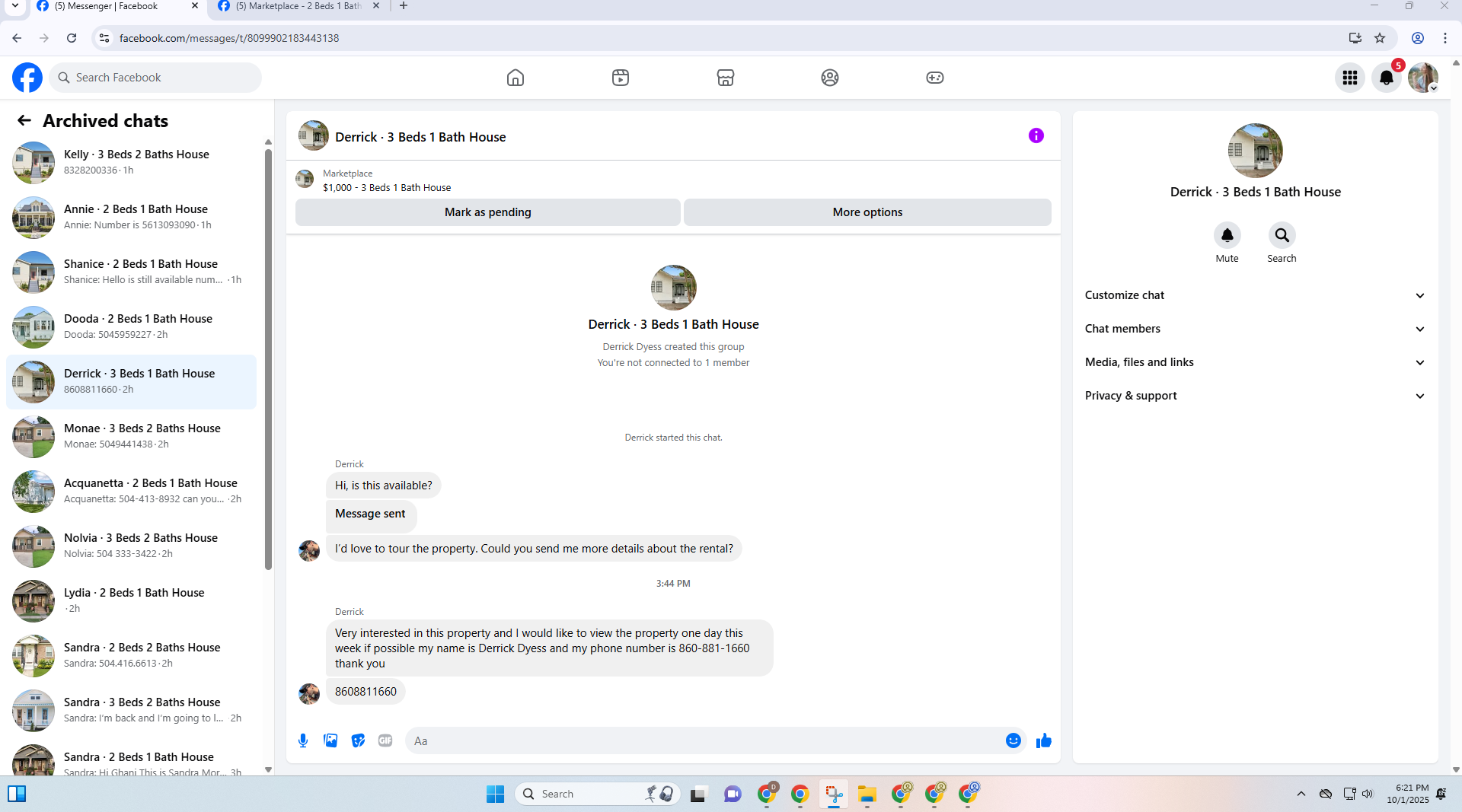The height and width of the screenshot is (812, 1462).
Task: Open Shanice 2 Beds 1 Bath House chat
Action: click(131, 272)
